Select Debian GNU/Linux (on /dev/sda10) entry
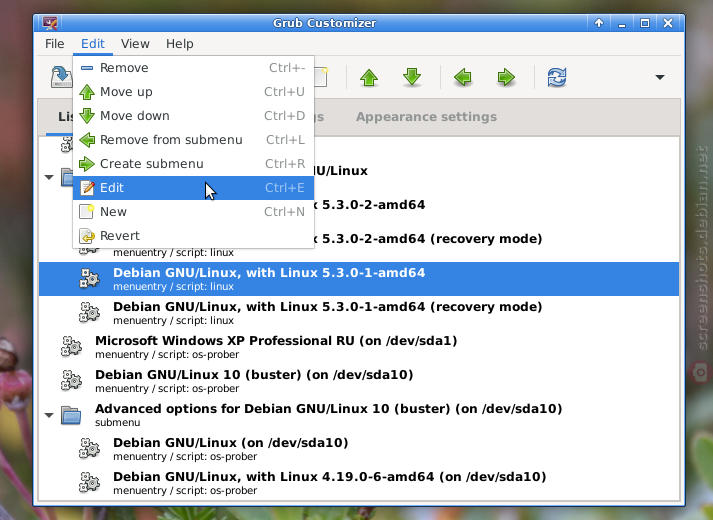713x520 pixels. pyautogui.click(x=359, y=449)
